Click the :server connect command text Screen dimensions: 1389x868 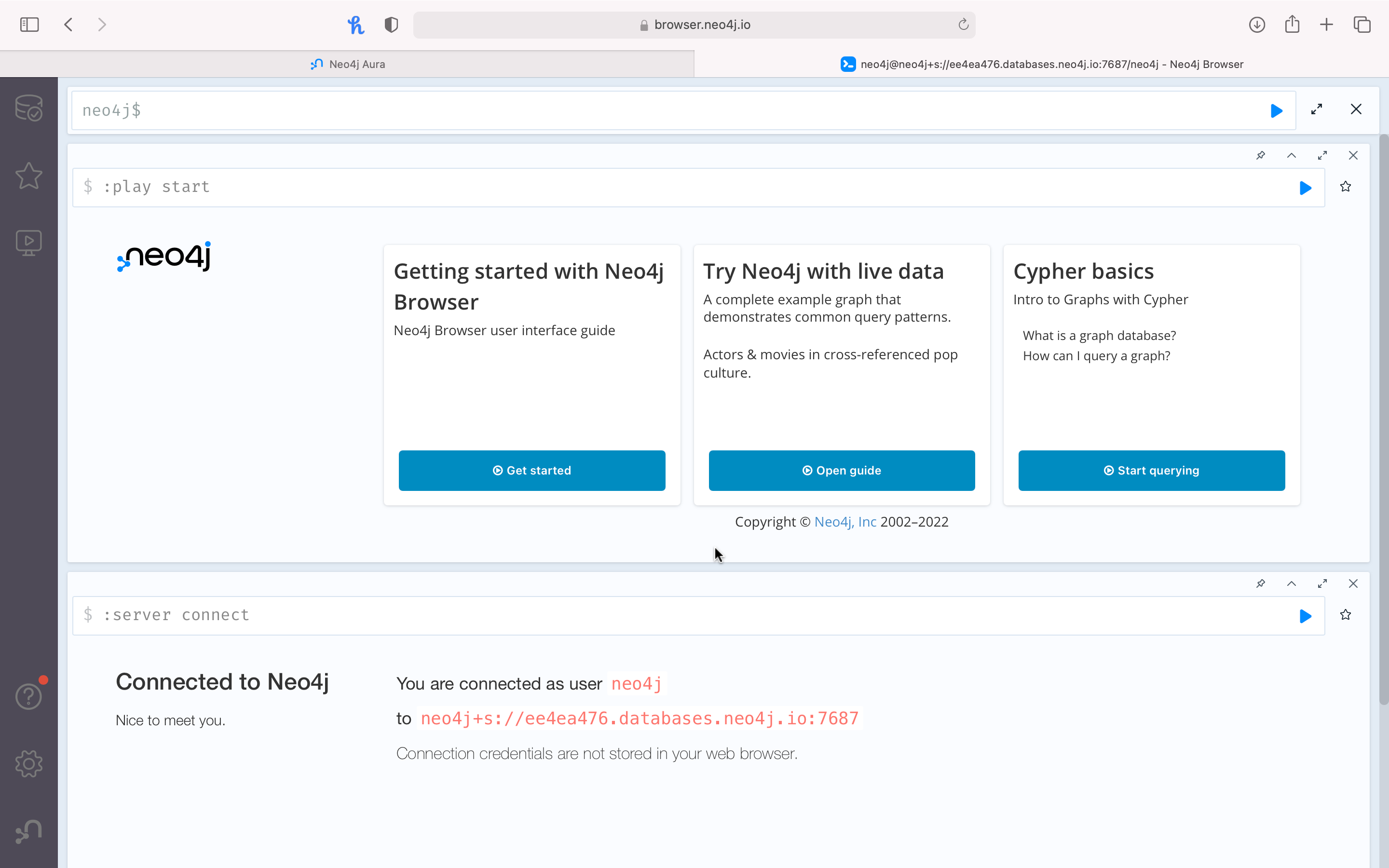coord(176,615)
